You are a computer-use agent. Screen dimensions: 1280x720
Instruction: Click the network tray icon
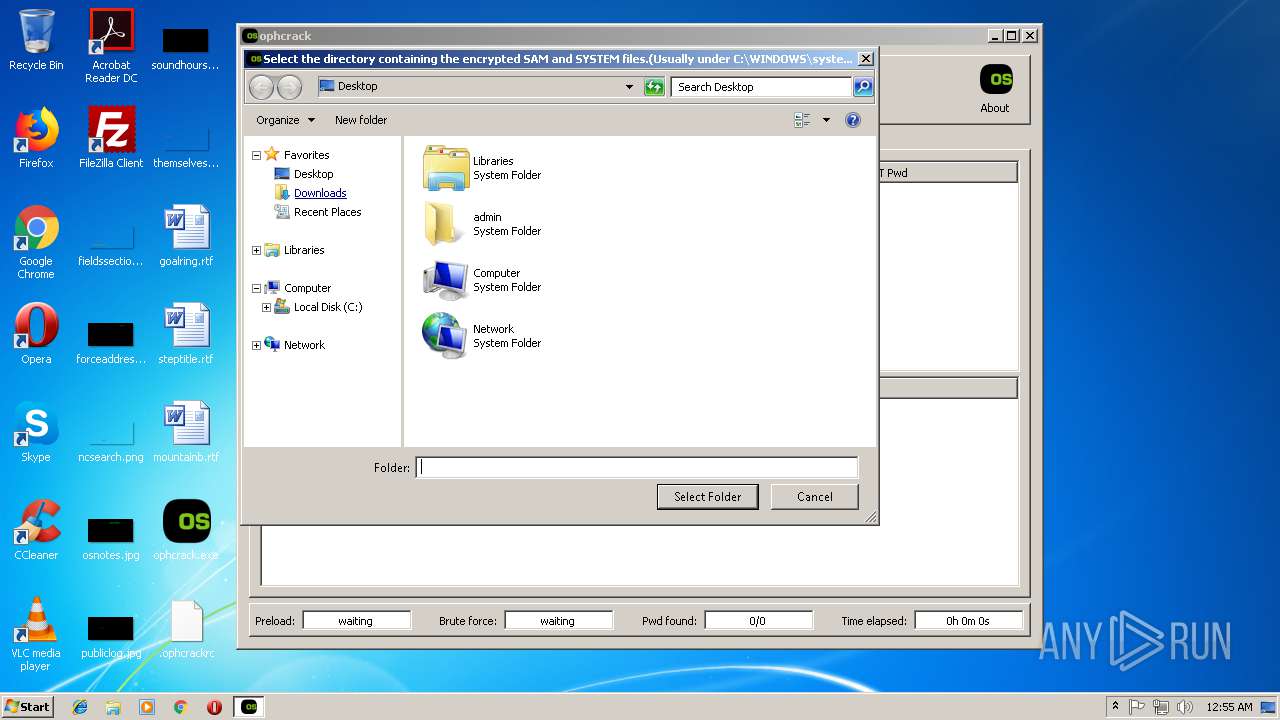(x=1161, y=707)
